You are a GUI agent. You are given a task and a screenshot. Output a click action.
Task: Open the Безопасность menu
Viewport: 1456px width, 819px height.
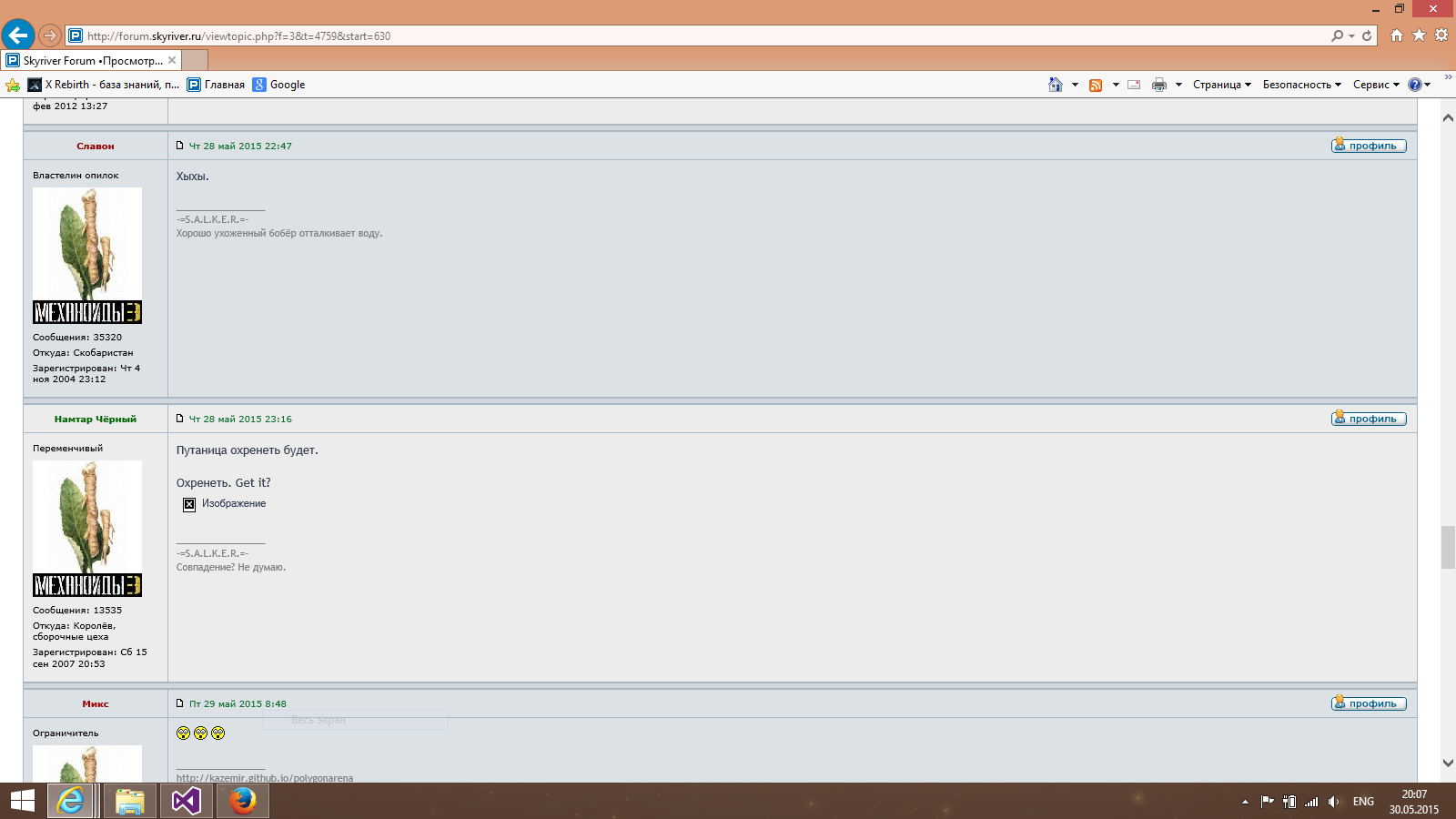(x=1302, y=85)
